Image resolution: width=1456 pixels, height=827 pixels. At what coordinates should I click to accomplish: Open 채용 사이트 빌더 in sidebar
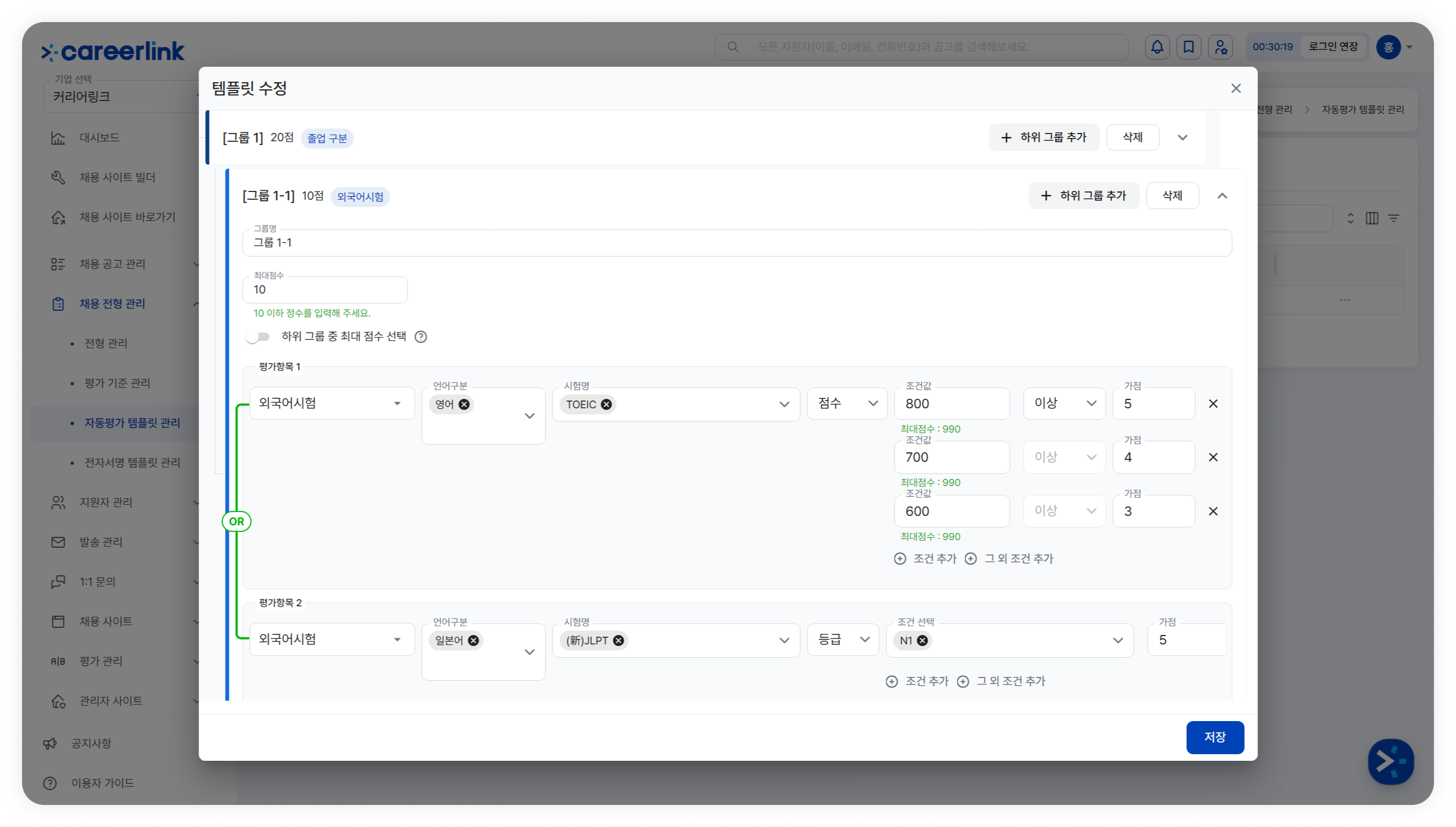click(x=103, y=177)
